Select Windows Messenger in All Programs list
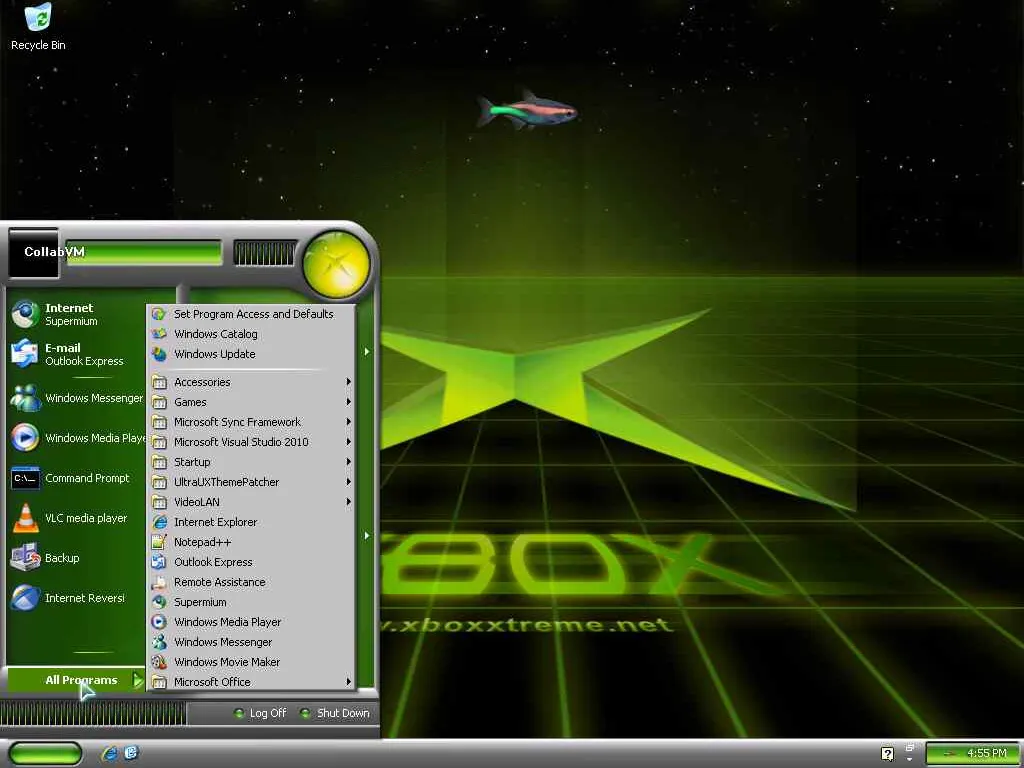The width and height of the screenshot is (1024, 768). click(251, 642)
